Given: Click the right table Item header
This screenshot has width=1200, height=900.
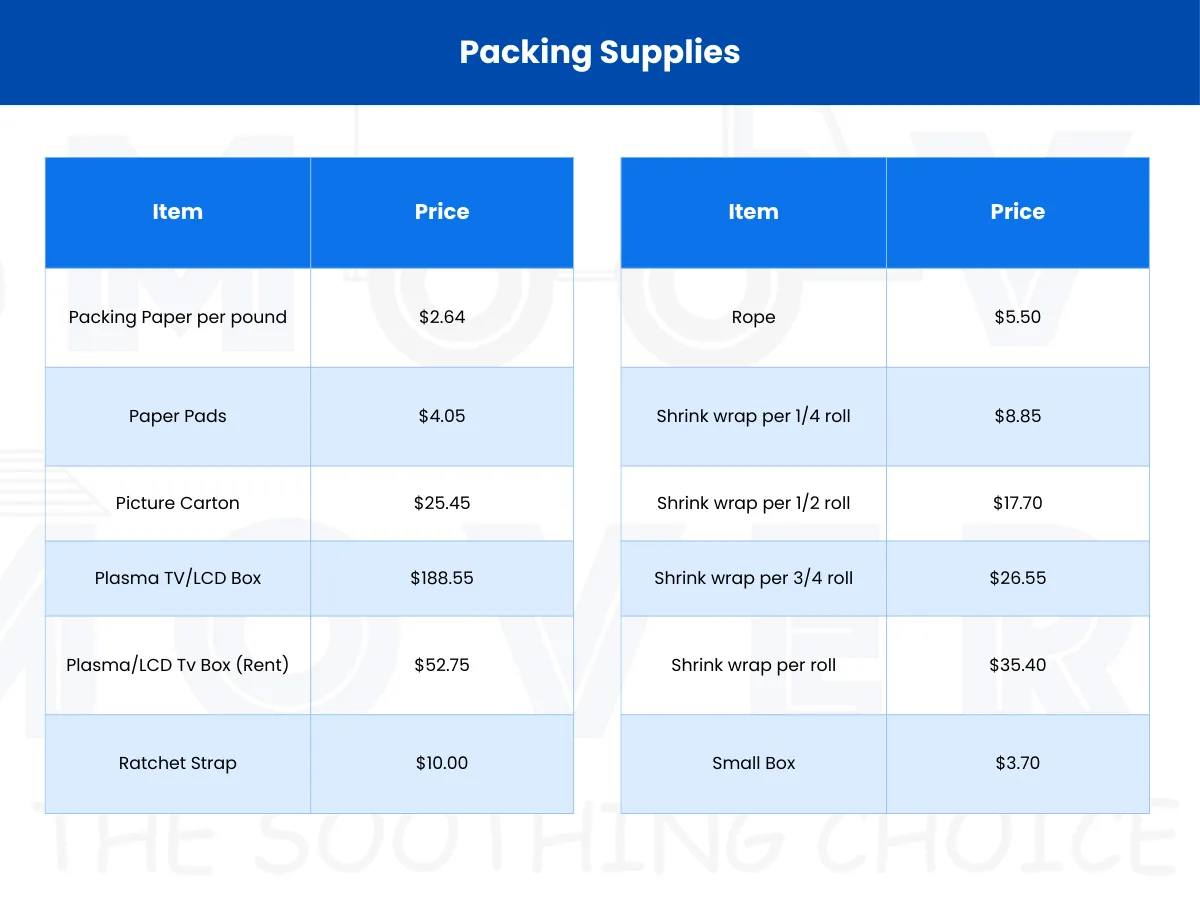Looking at the screenshot, I should click(x=754, y=212).
